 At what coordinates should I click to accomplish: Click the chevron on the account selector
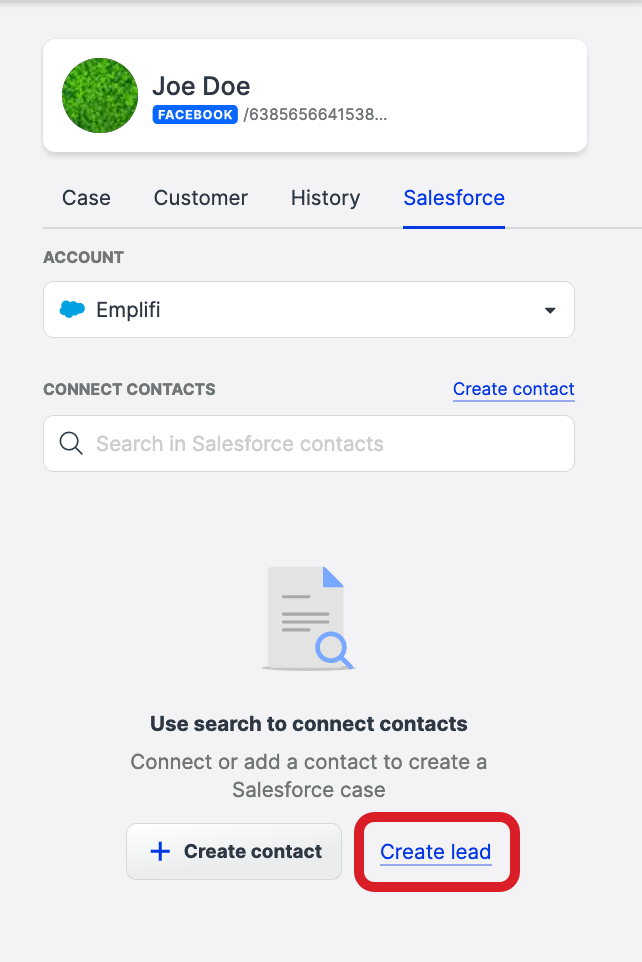point(549,309)
